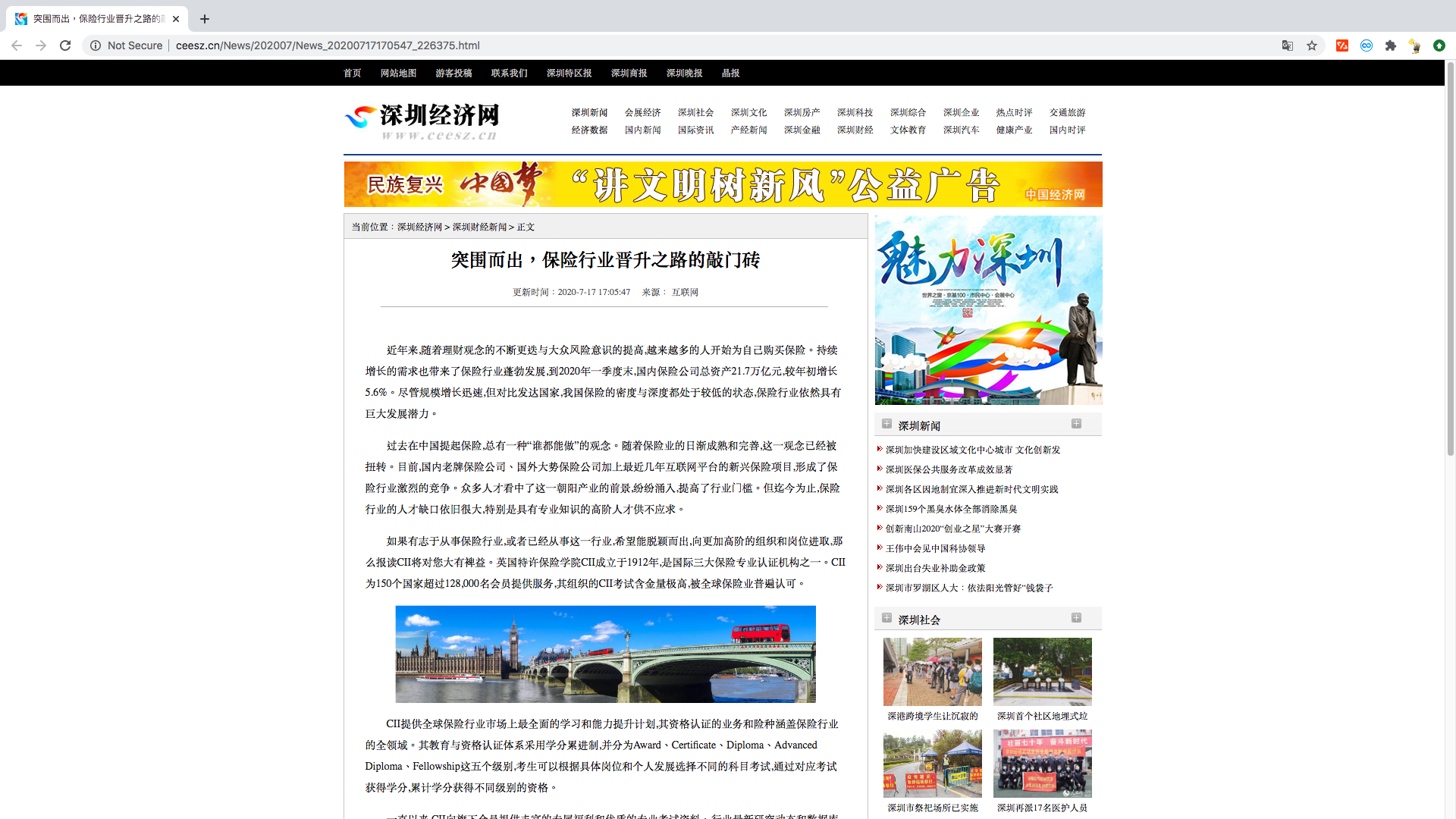Screen dimensions: 1456x819
Task: Expand 深圳社会 section right plus icon
Action: [1076, 618]
